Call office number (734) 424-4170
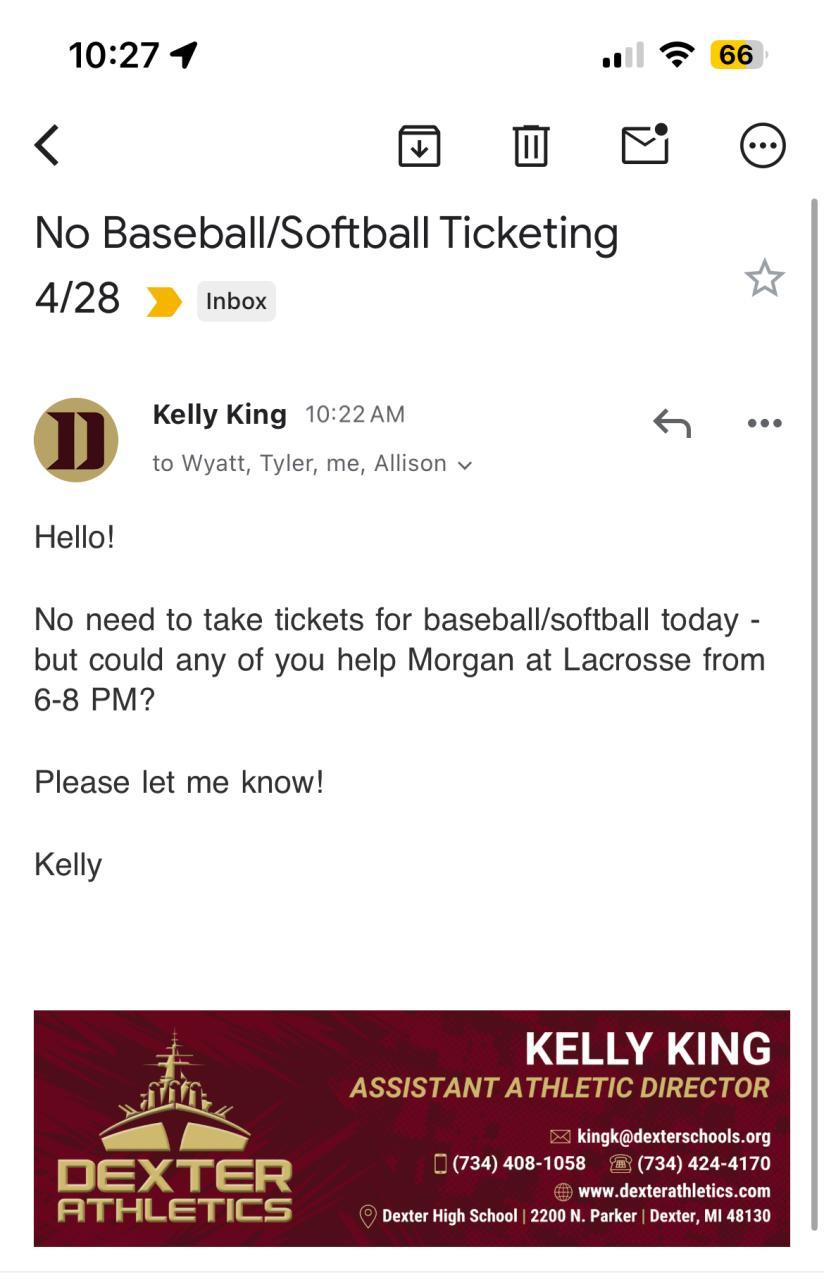 click(703, 1163)
